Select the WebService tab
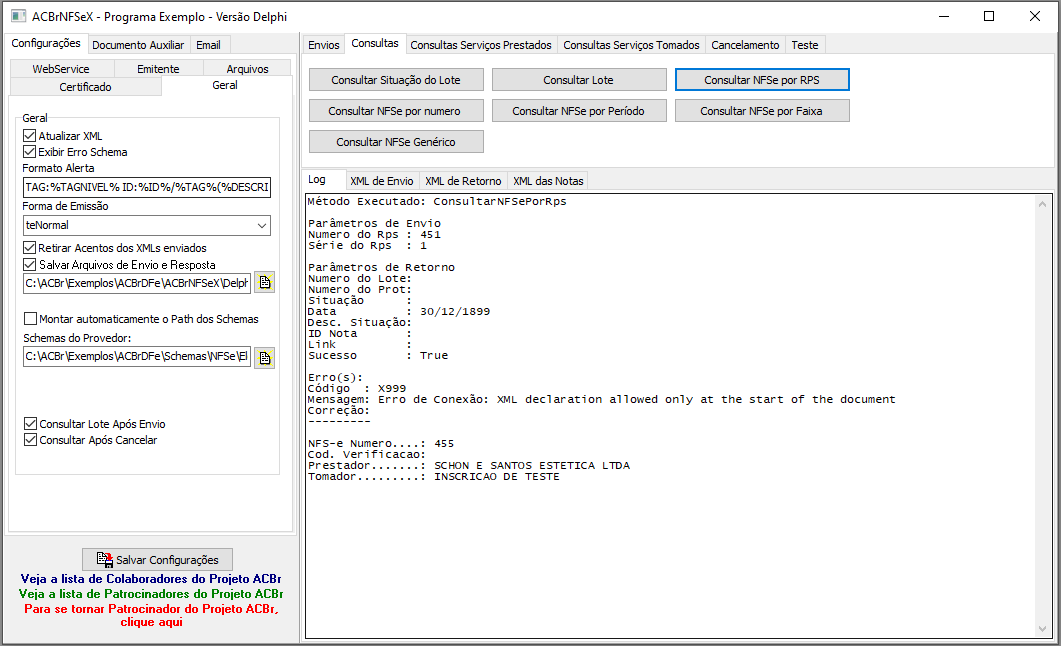This screenshot has height=646, width=1061. [61, 69]
